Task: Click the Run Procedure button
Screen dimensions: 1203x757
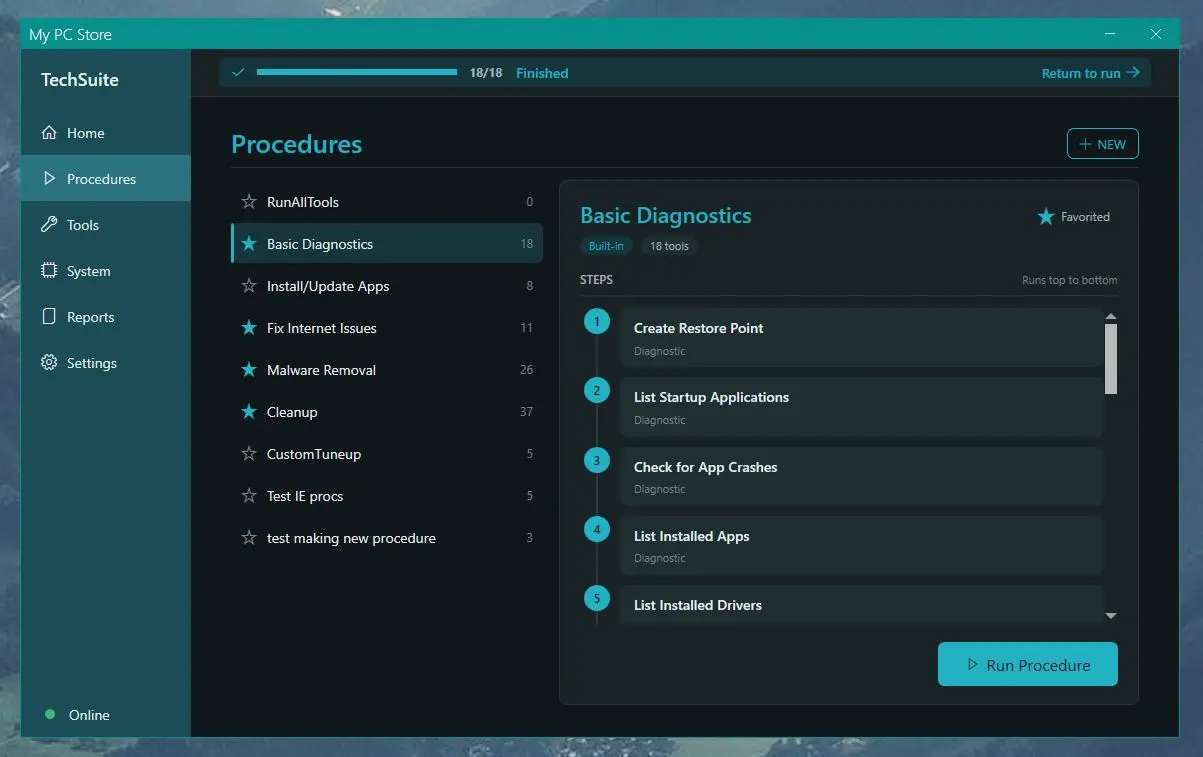Action: [1027, 664]
